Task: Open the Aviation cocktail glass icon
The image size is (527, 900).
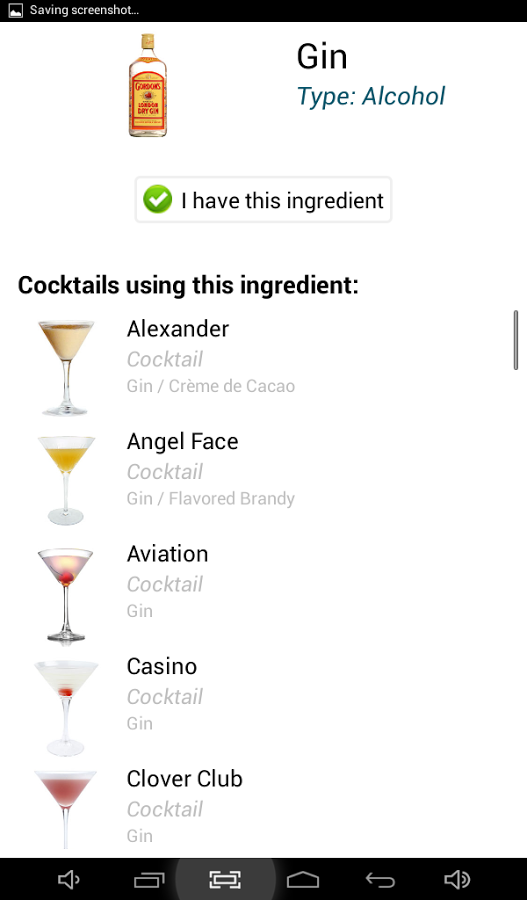Action: pyautogui.click(x=66, y=593)
